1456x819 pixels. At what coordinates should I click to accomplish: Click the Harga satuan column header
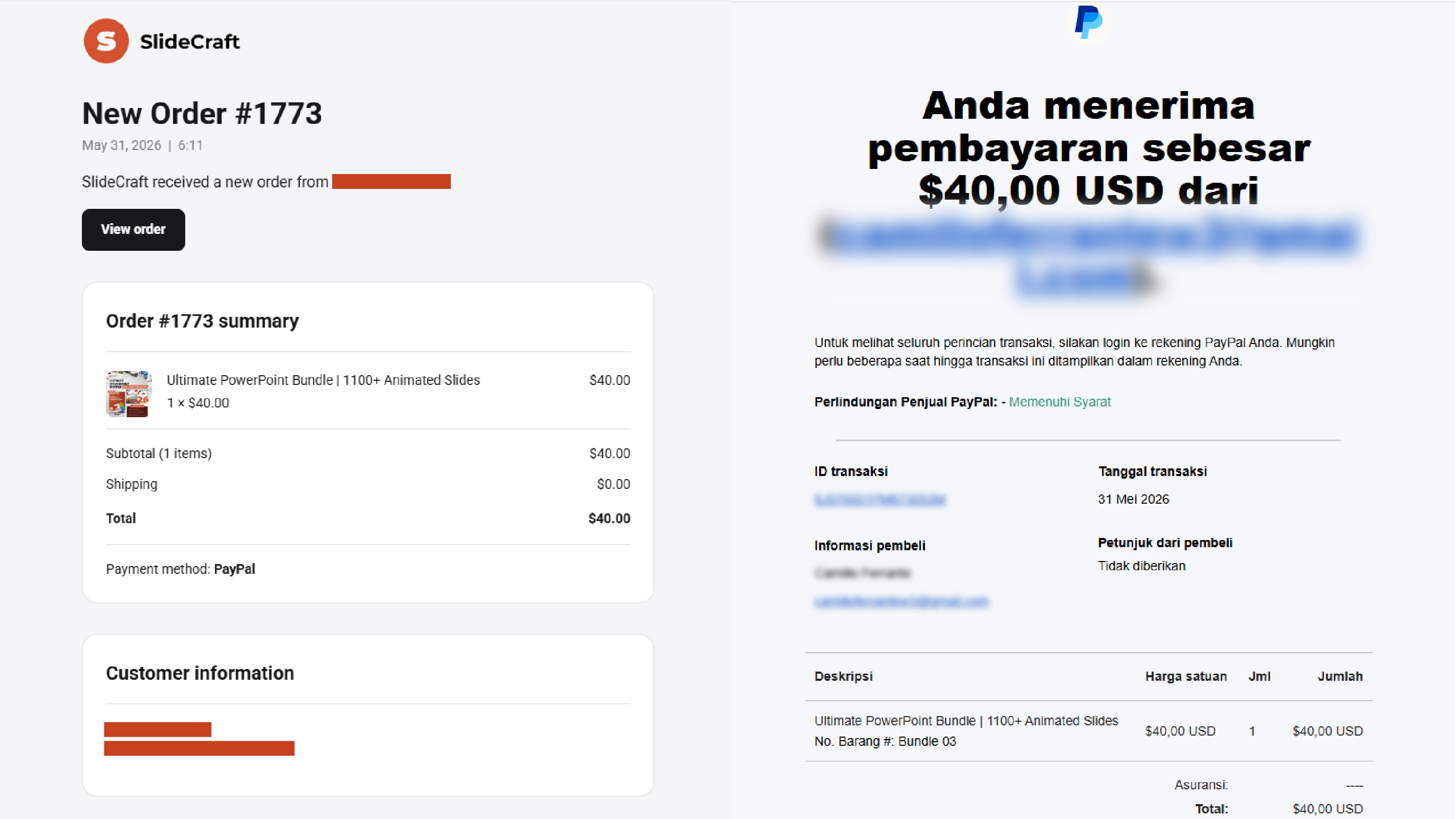tap(1186, 677)
